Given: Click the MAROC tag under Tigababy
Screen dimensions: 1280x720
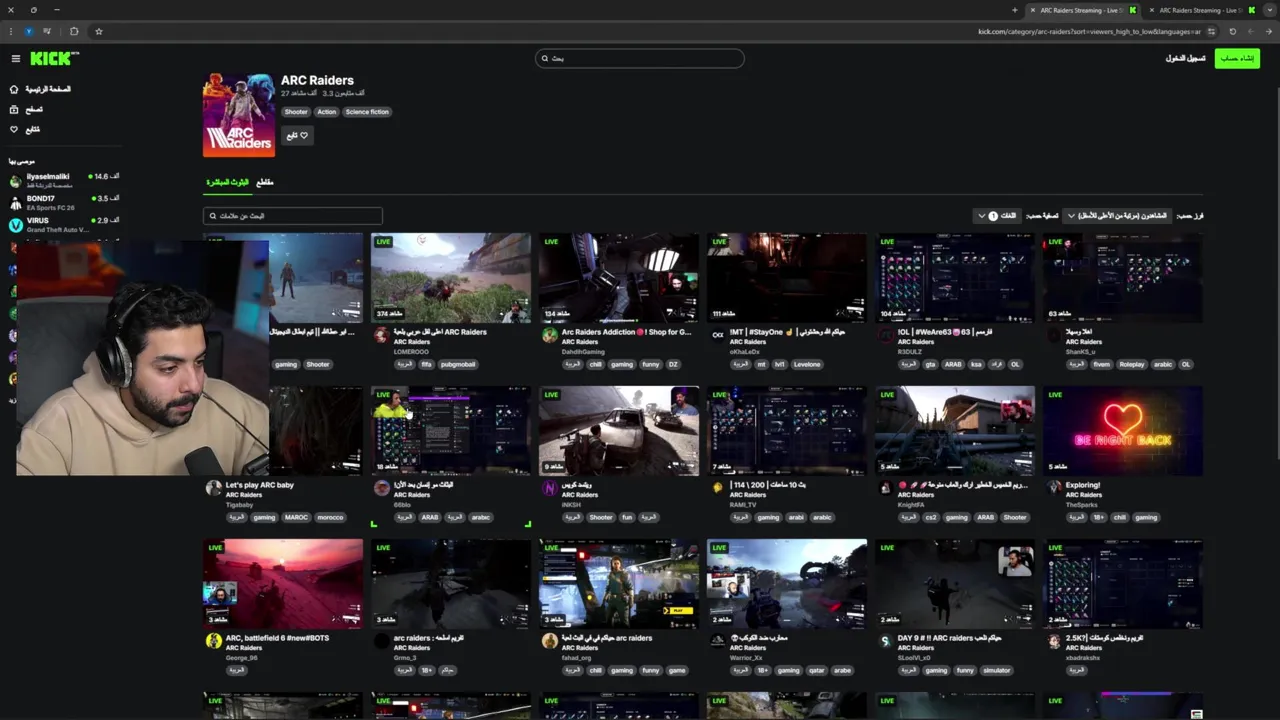Looking at the screenshot, I should coord(296,518).
